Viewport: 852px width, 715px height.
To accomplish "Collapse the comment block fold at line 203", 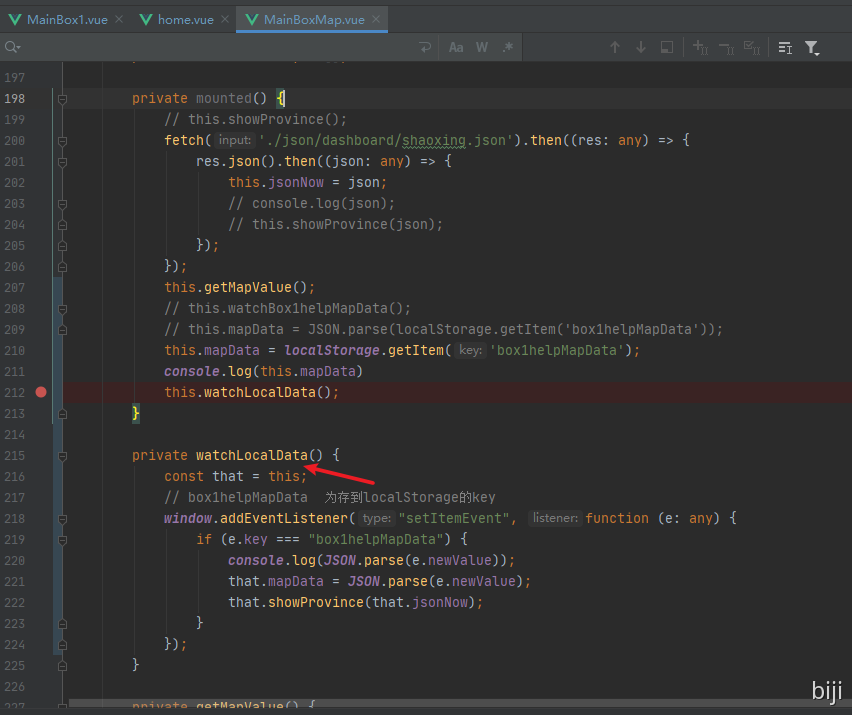I will coord(62,204).
